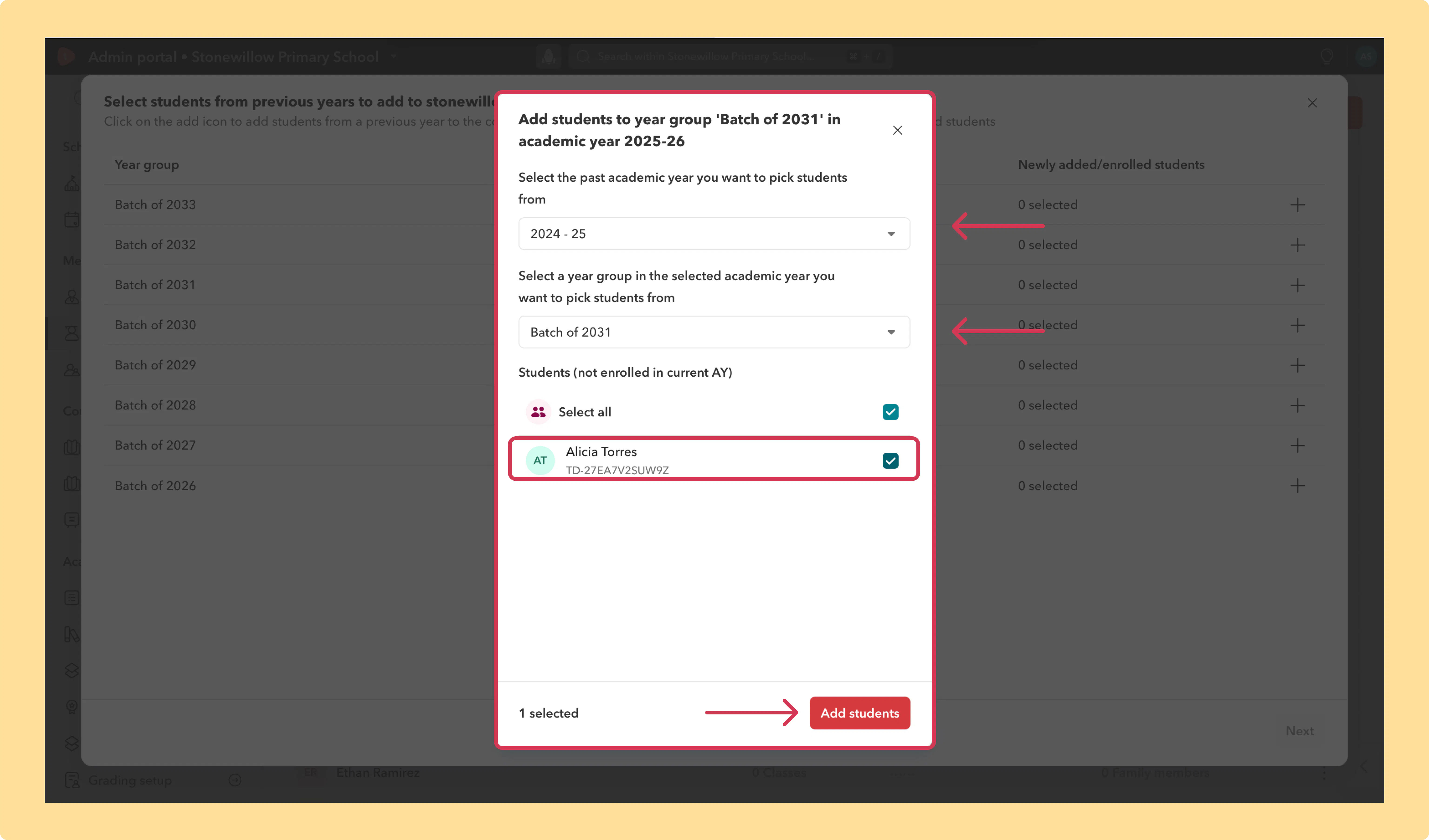Screen dimensions: 1429x840
Task: Click the '1 selected' count in the modal footer
Action: [x=548, y=713]
